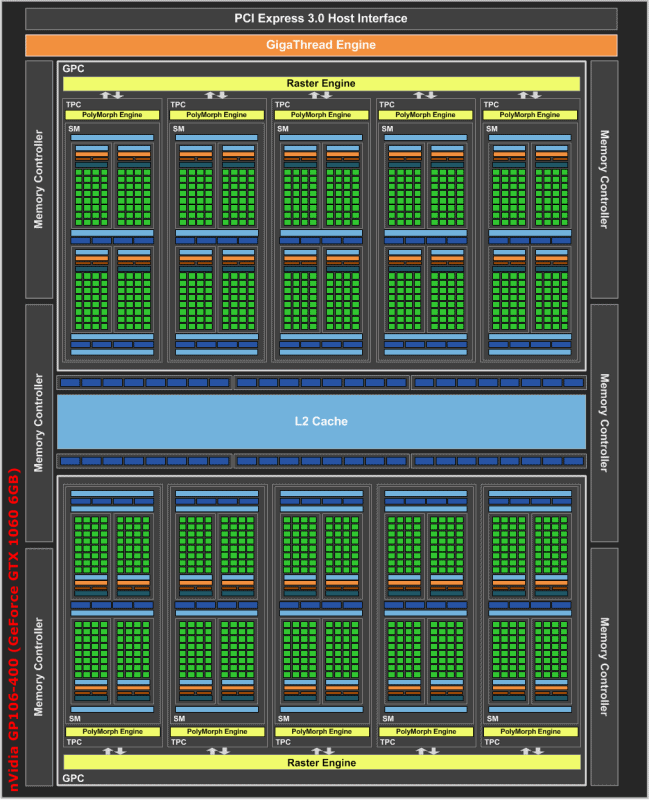Click the leftmost PolyMorph Engine in top row
649x800 pixels.
click(112, 116)
